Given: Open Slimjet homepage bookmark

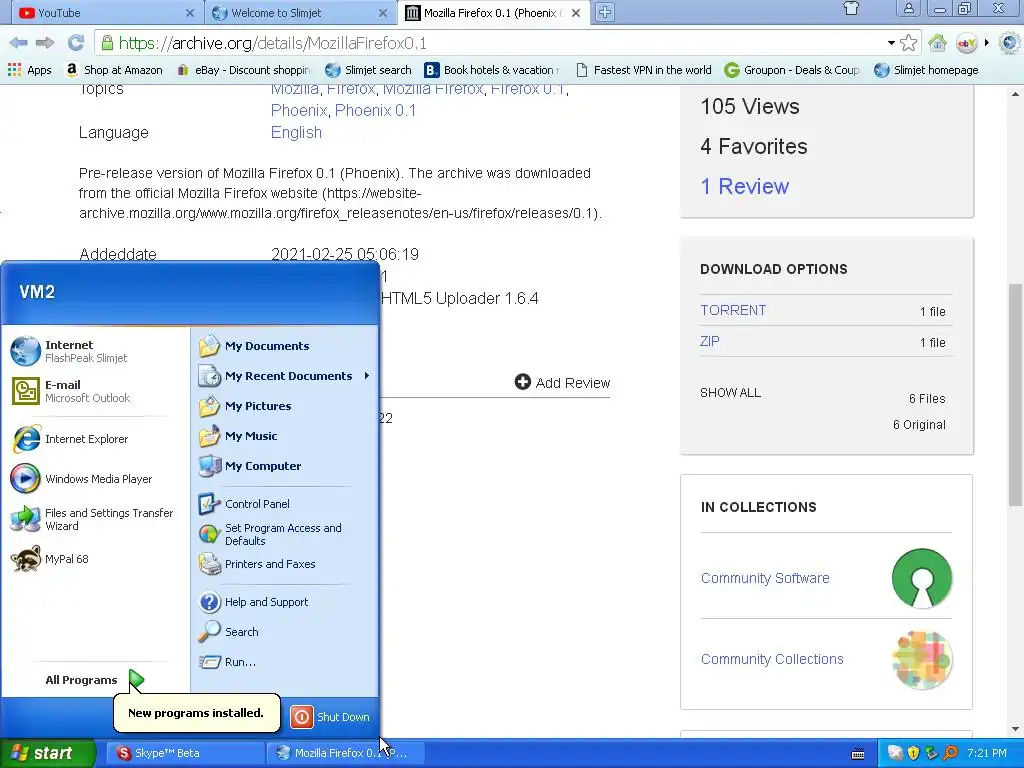Looking at the screenshot, I should click(926, 70).
